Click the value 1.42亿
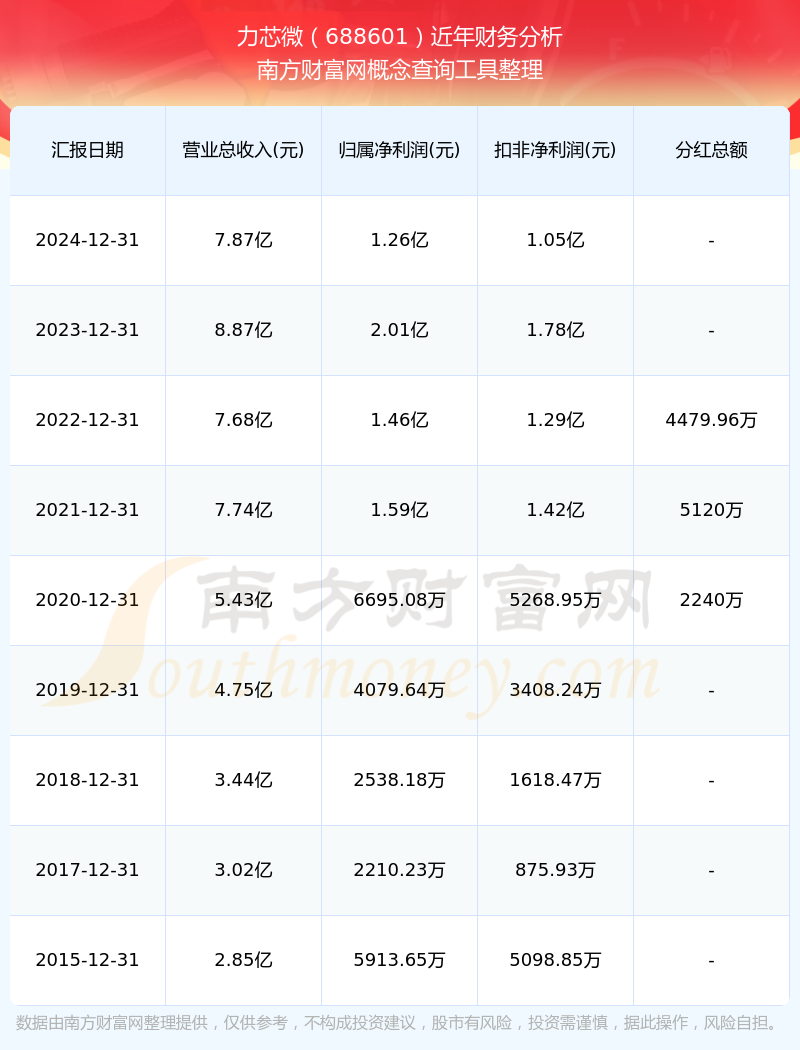This screenshot has height=1050, width=800. coord(556,510)
